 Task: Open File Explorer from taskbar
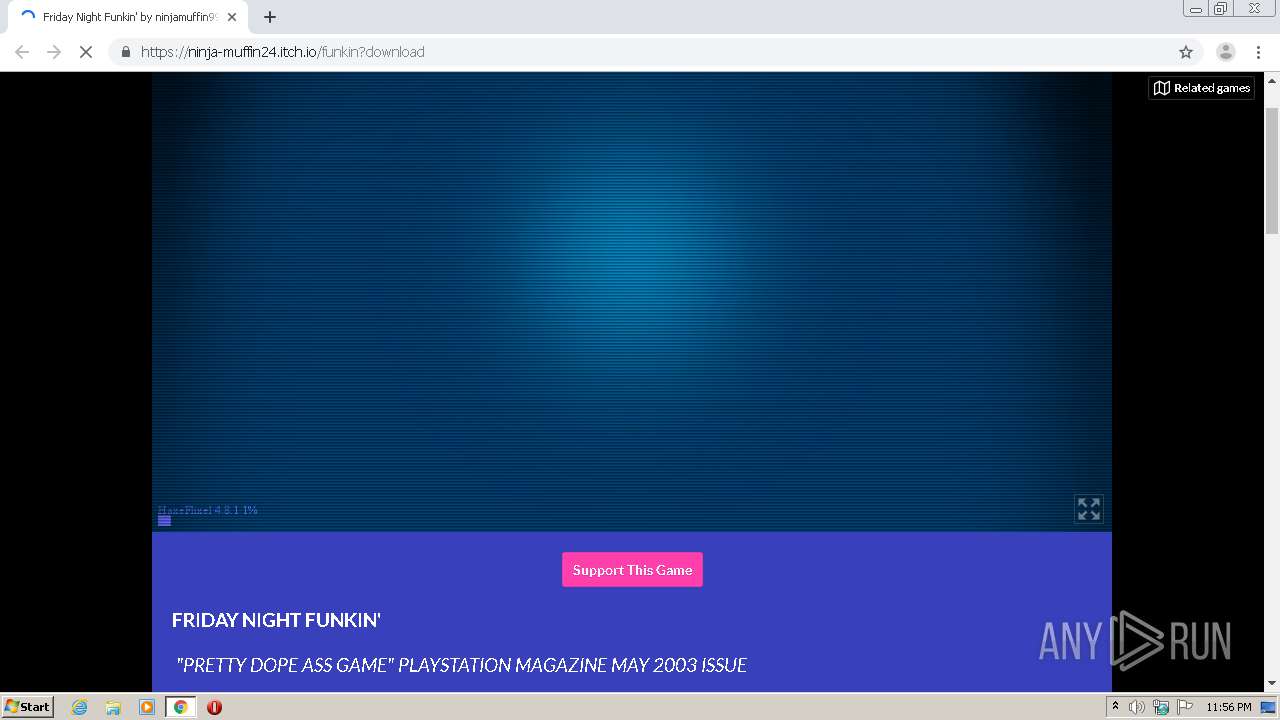[113, 707]
